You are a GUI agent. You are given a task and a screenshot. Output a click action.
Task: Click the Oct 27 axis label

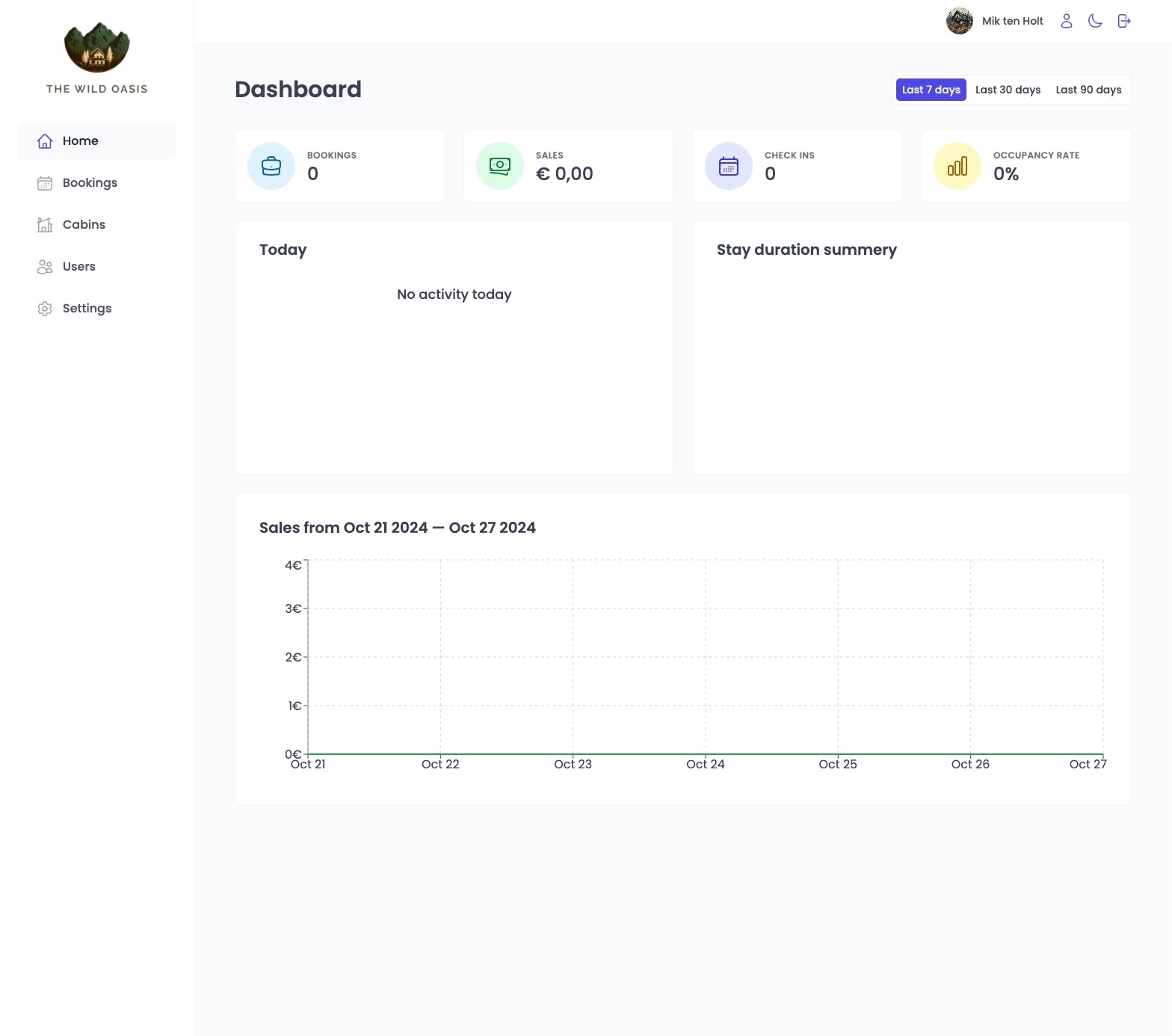pos(1088,764)
